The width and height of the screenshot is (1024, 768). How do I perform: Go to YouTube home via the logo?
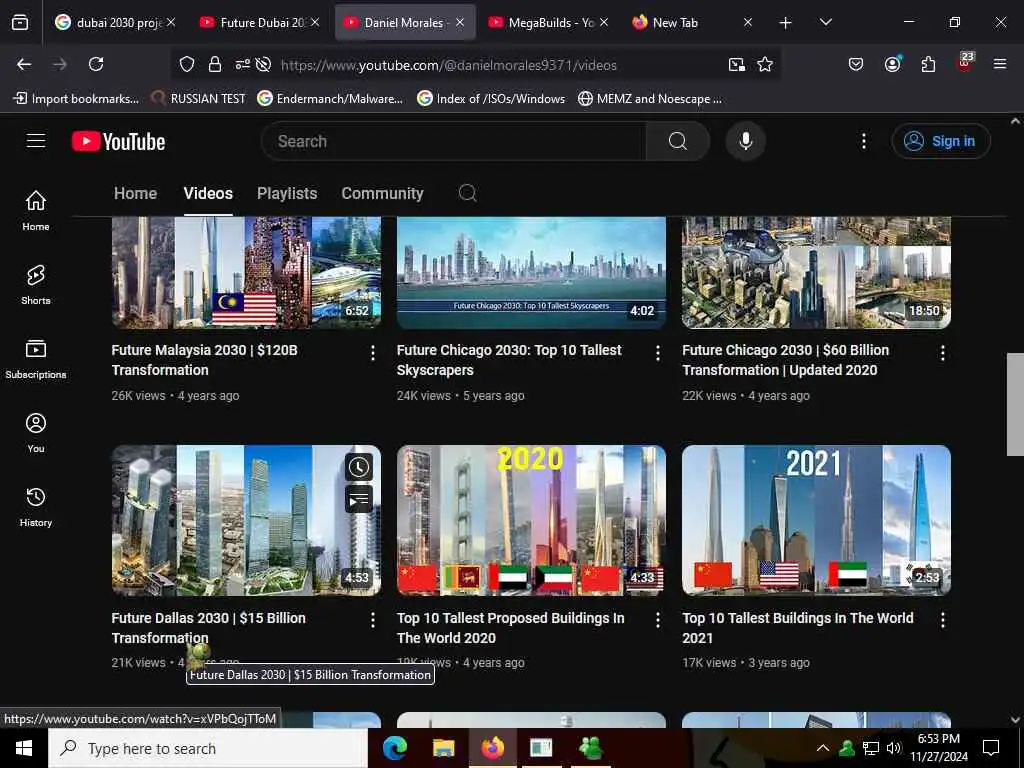(x=119, y=141)
